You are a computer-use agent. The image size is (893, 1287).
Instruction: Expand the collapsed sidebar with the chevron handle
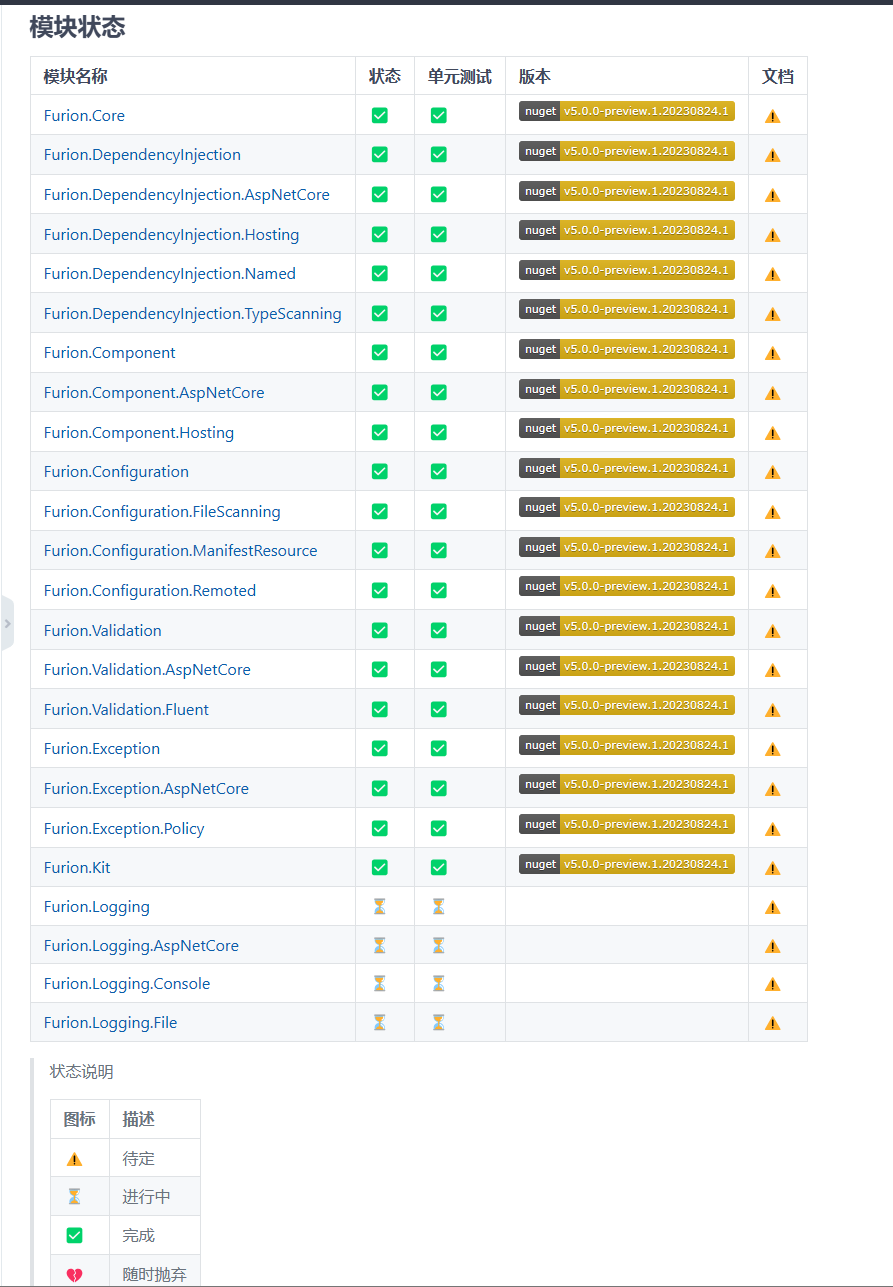[x=7, y=623]
